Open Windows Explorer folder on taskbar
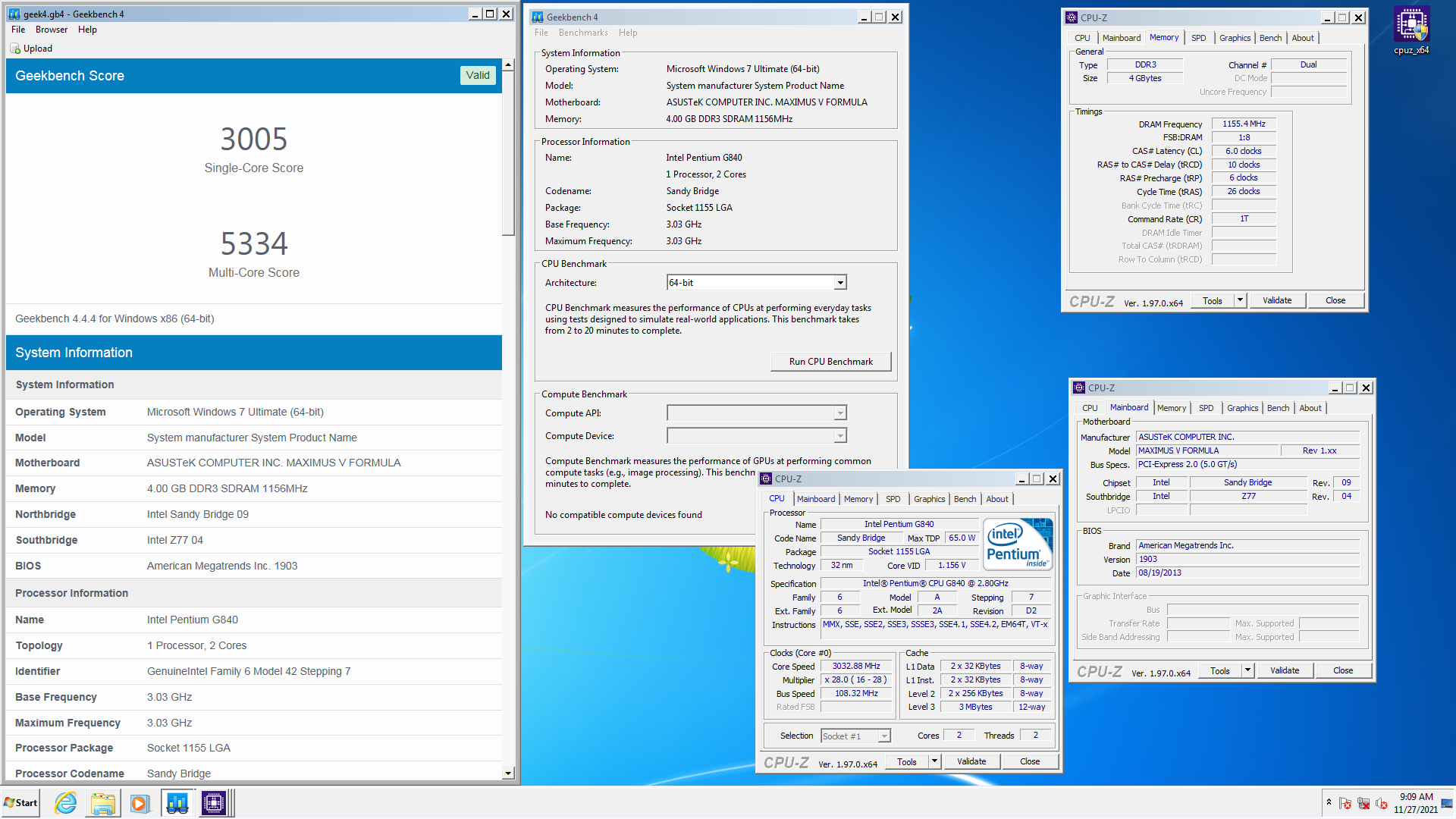1456x819 pixels. [102, 803]
